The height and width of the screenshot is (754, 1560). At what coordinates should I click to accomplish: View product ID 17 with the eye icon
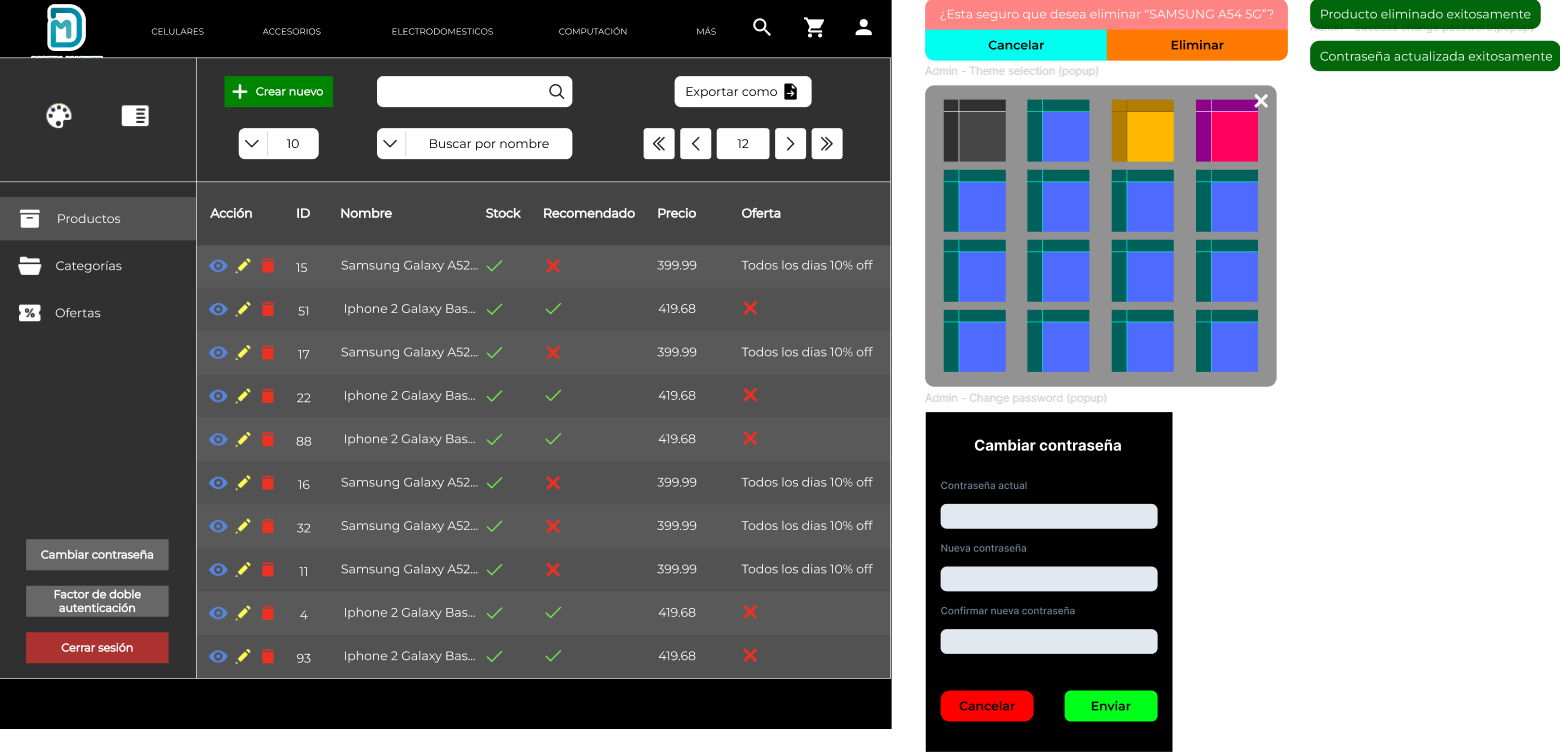[x=218, y=352]
